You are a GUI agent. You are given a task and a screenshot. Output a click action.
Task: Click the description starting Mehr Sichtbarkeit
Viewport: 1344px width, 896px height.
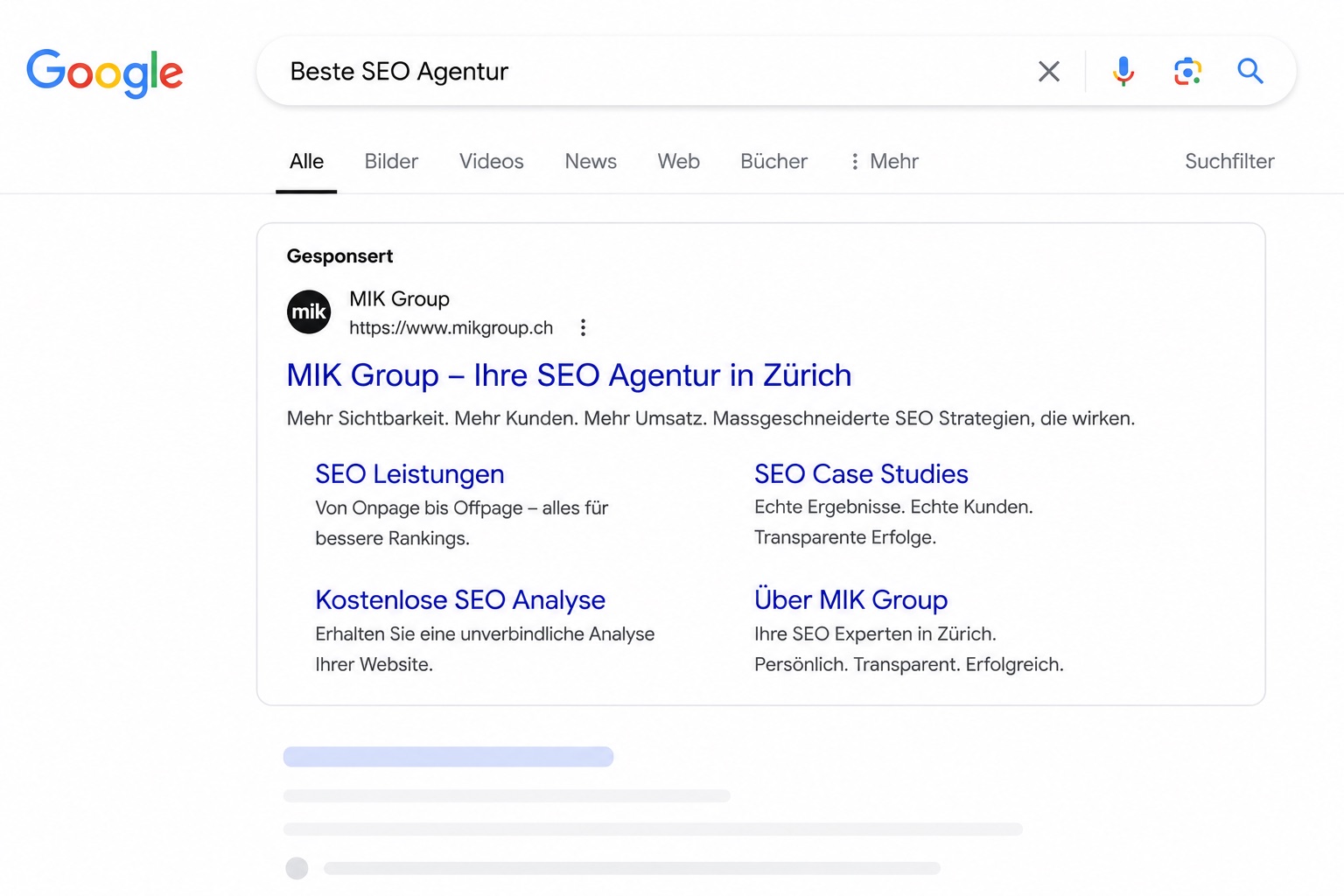[710, 418]
